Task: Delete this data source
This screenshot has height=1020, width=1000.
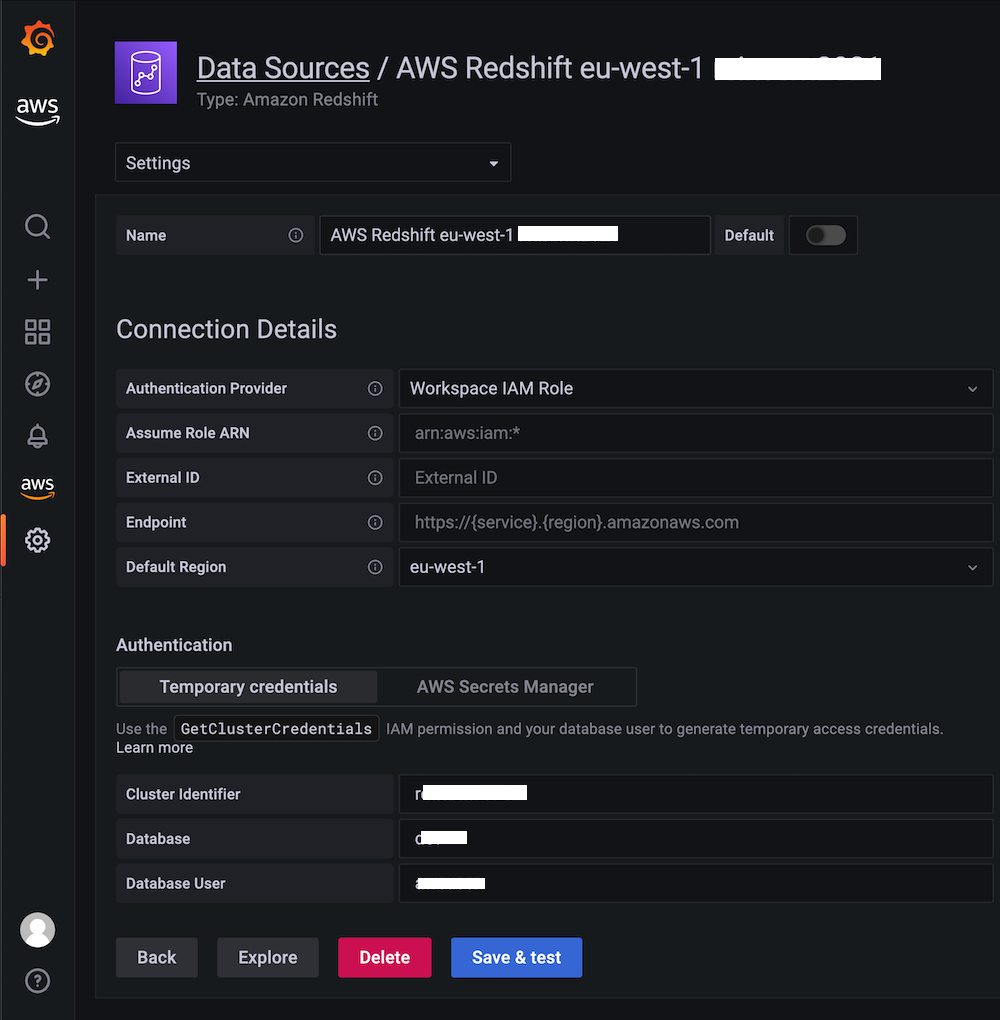Action: (385, 958)
